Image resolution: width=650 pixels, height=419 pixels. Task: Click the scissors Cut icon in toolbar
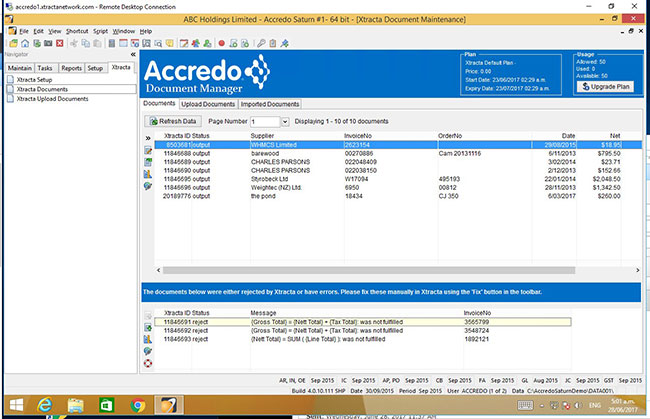click(x=74, y=43)
